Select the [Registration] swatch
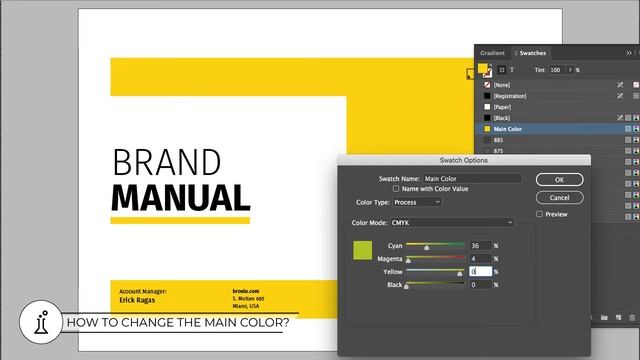Screen dimensions: 640x360 (x=558, y=96)
